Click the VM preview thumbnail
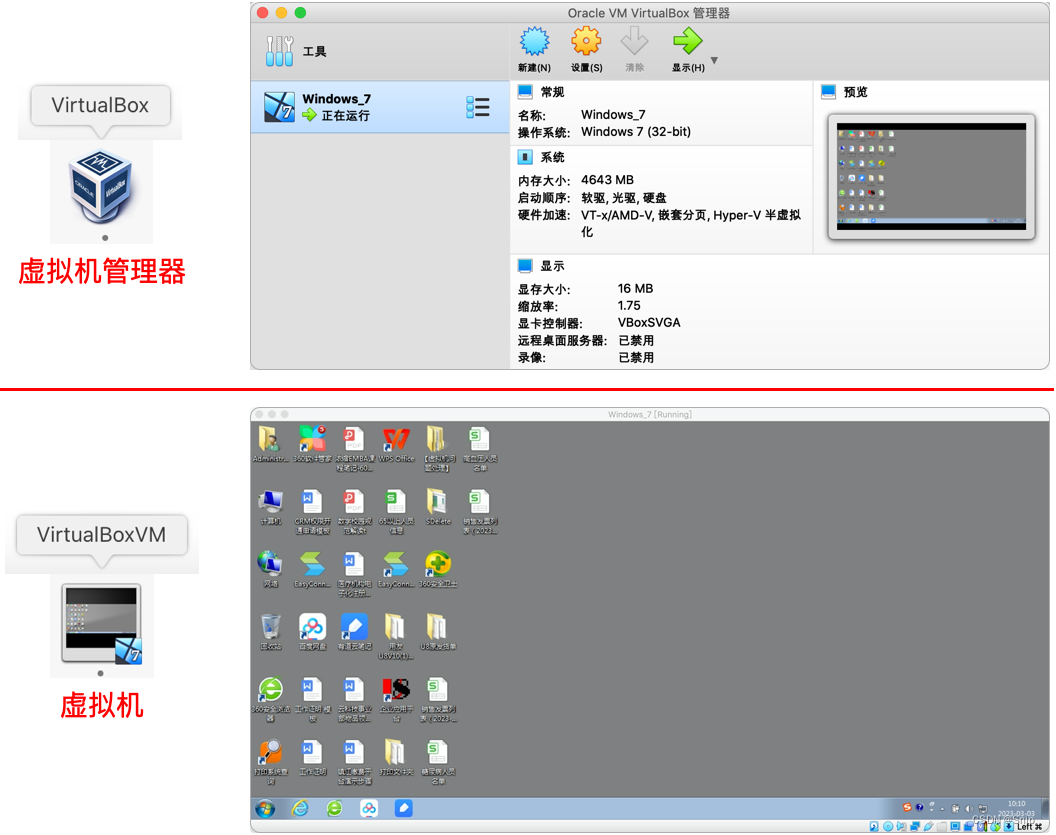This screenshot has width=1056, height=835. (x=931, y=176)
